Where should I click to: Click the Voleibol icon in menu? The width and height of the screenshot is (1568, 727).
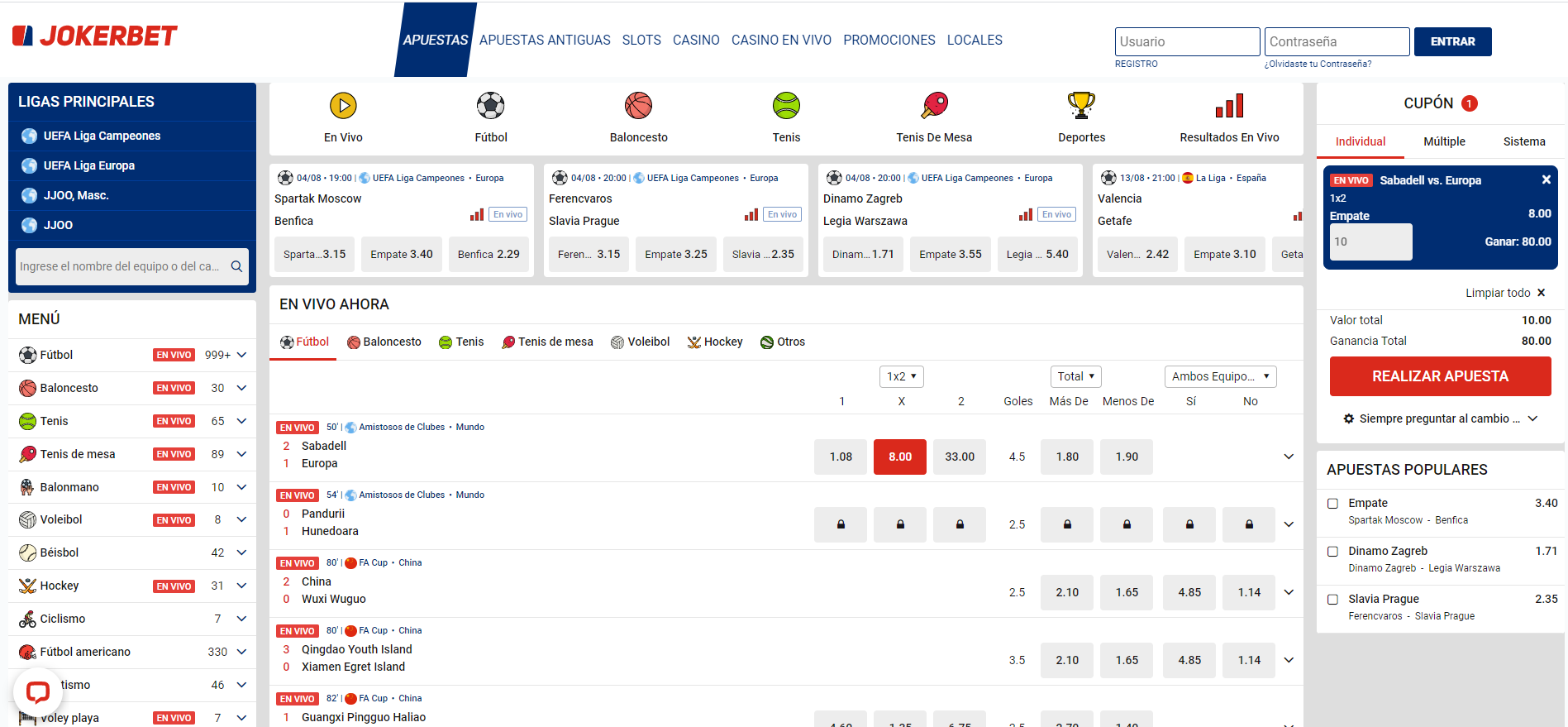coord(27,519)
